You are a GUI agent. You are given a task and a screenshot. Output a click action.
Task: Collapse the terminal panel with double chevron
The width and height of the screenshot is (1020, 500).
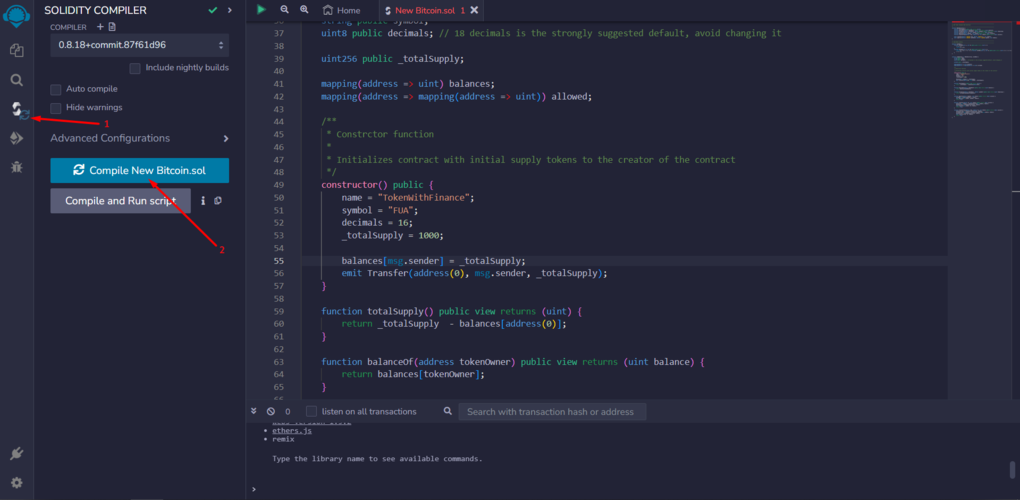255,411
